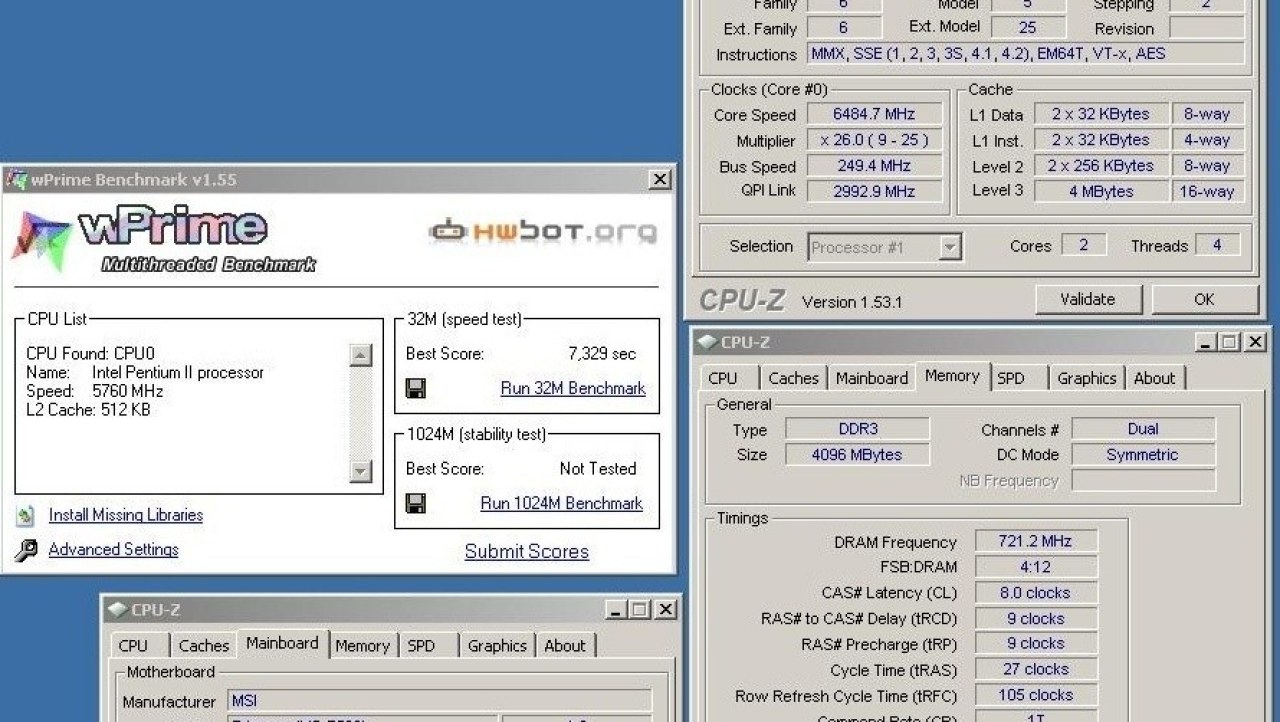Click the Intel Pentium II processor name
The width and height of the screenshot is (1280, 722).
click(x=178, y=372)
